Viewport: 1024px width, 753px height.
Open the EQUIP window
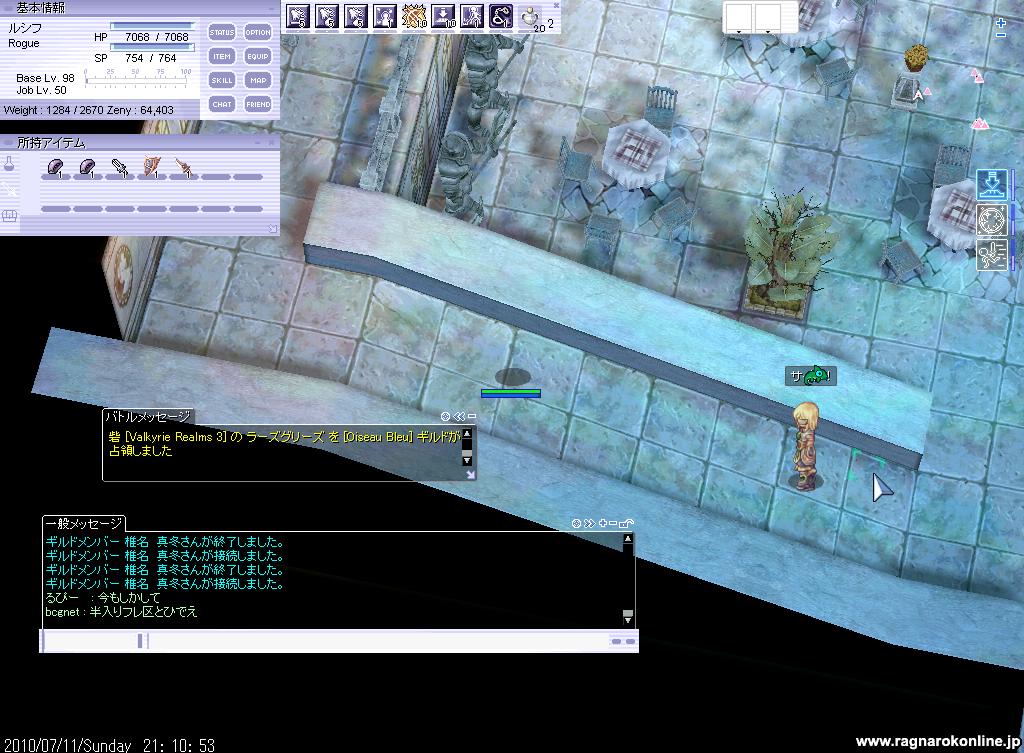(258, 56)
